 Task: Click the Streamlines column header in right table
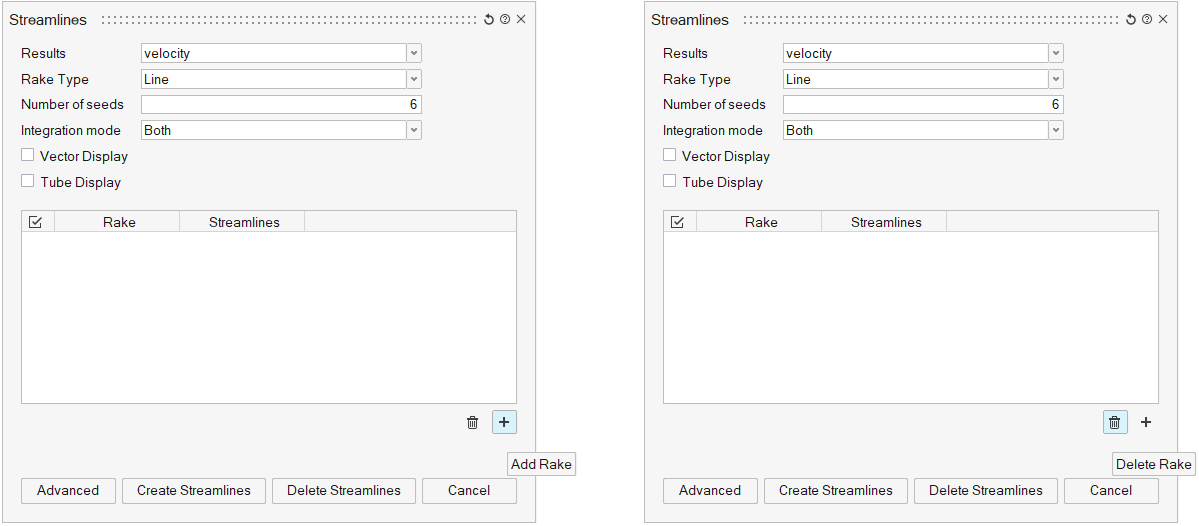[886, 222]
